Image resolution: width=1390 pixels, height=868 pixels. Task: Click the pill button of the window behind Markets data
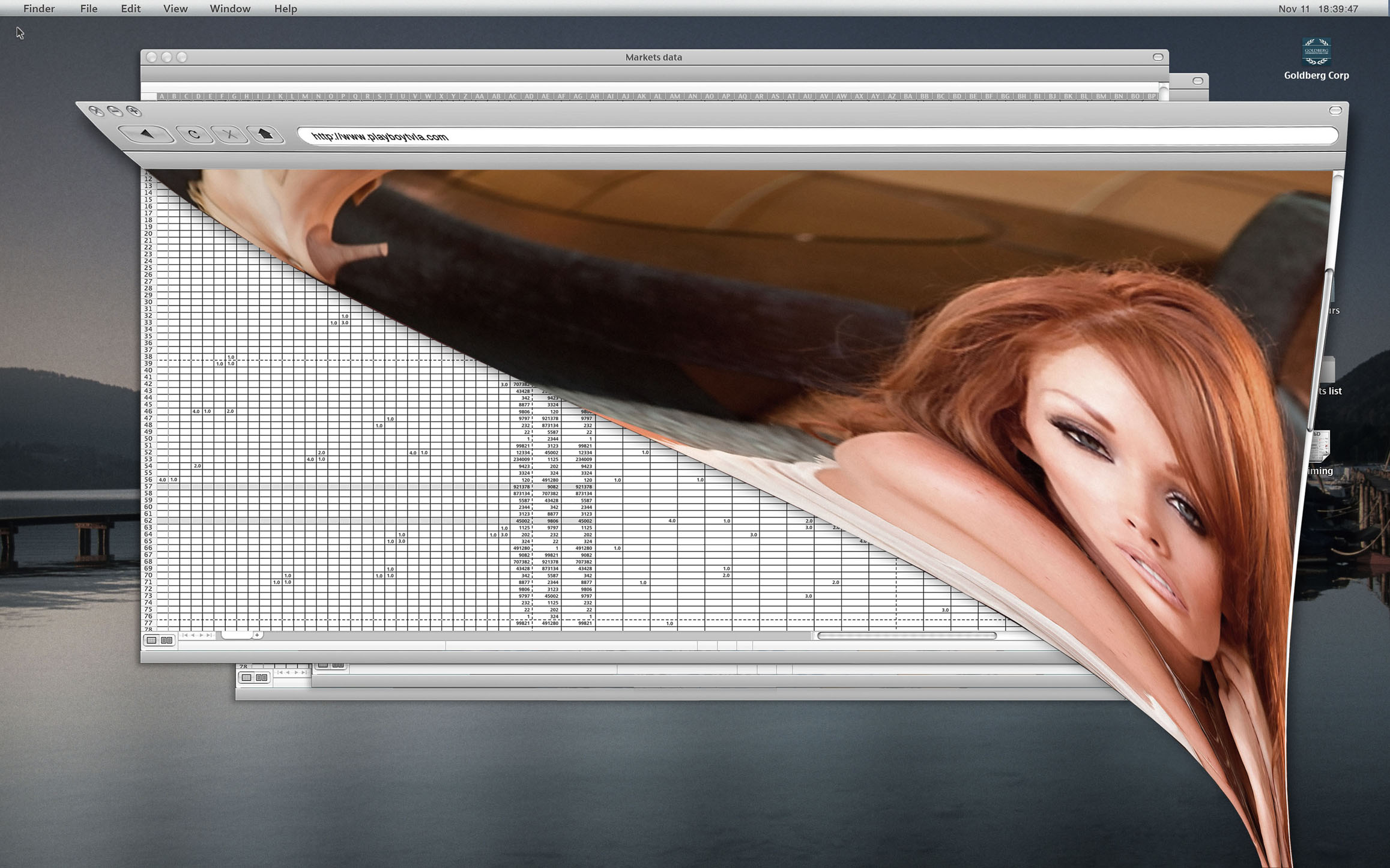[1198, 81]
